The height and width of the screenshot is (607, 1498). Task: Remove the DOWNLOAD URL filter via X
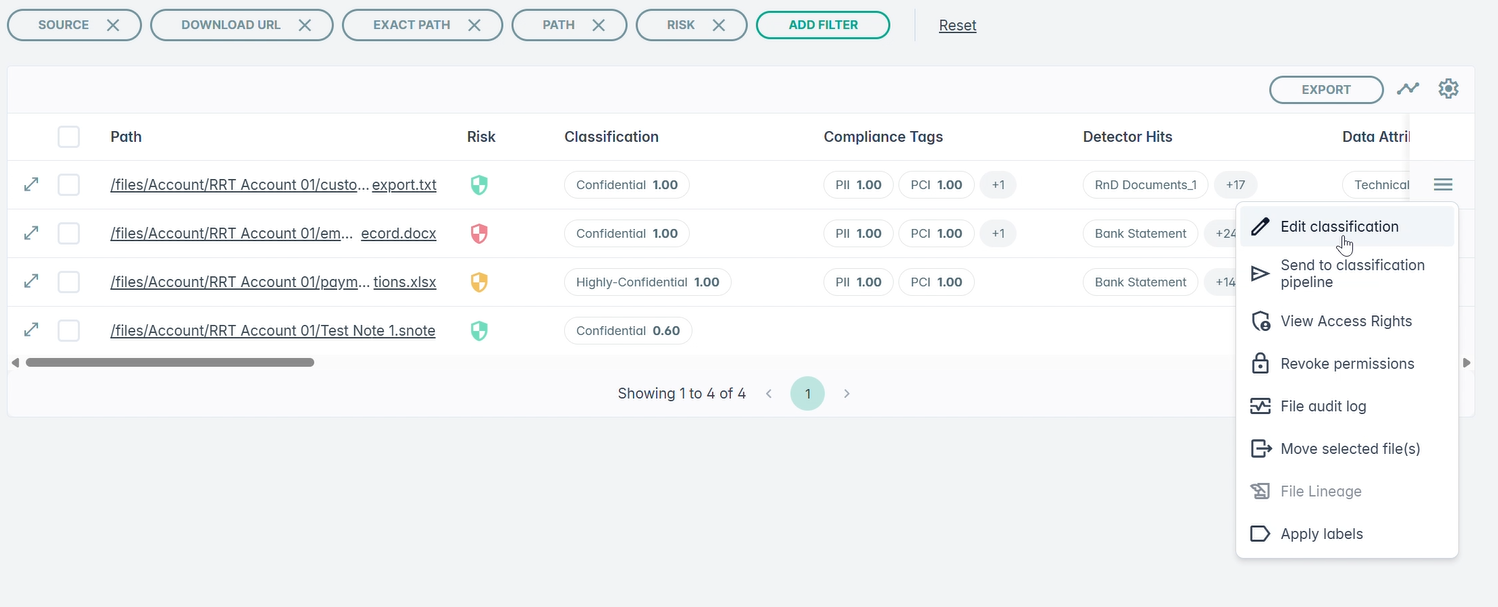click(x=305, y=25)
